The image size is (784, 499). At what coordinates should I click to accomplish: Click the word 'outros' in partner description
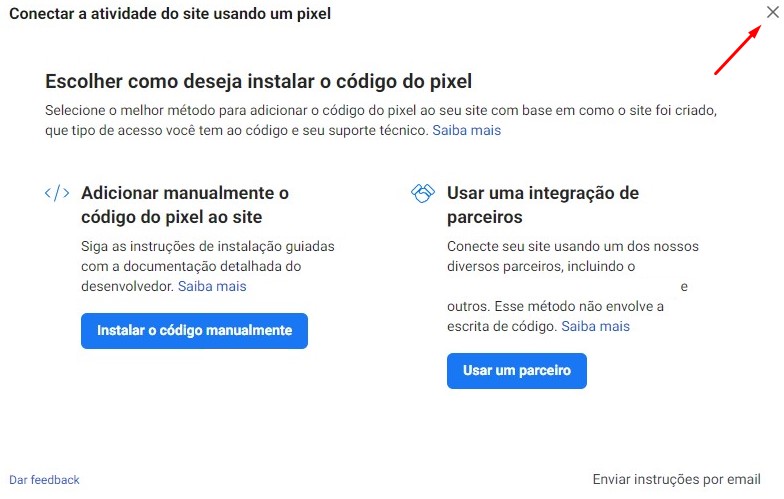(x=468, y=306)
